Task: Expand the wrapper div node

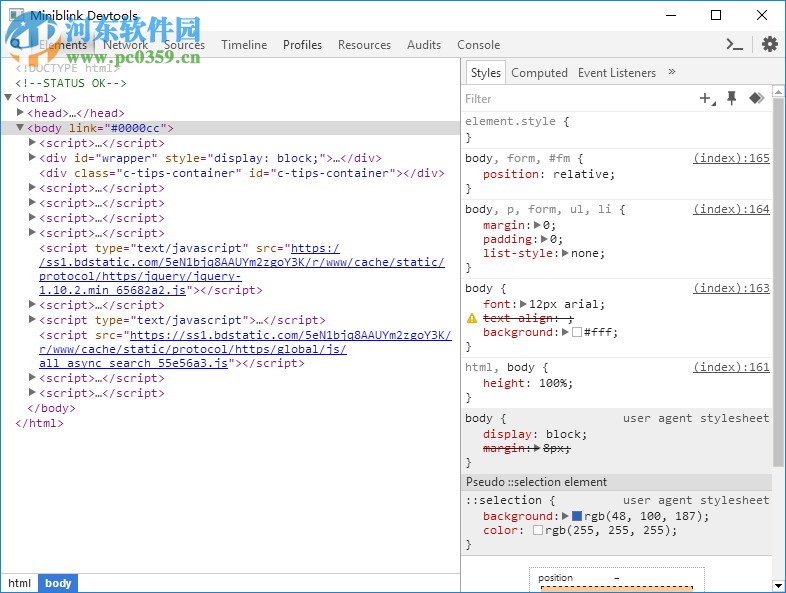Action: click(x=32, y=158)
